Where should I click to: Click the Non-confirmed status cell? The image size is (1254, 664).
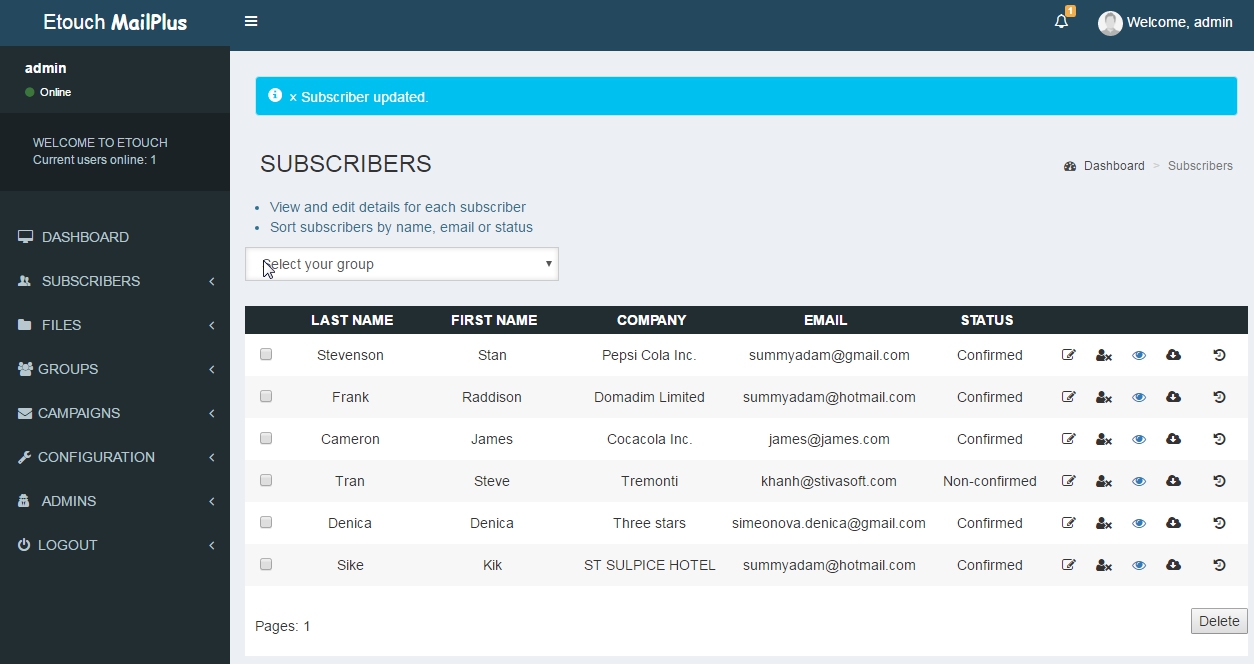(x=990, y=481)
